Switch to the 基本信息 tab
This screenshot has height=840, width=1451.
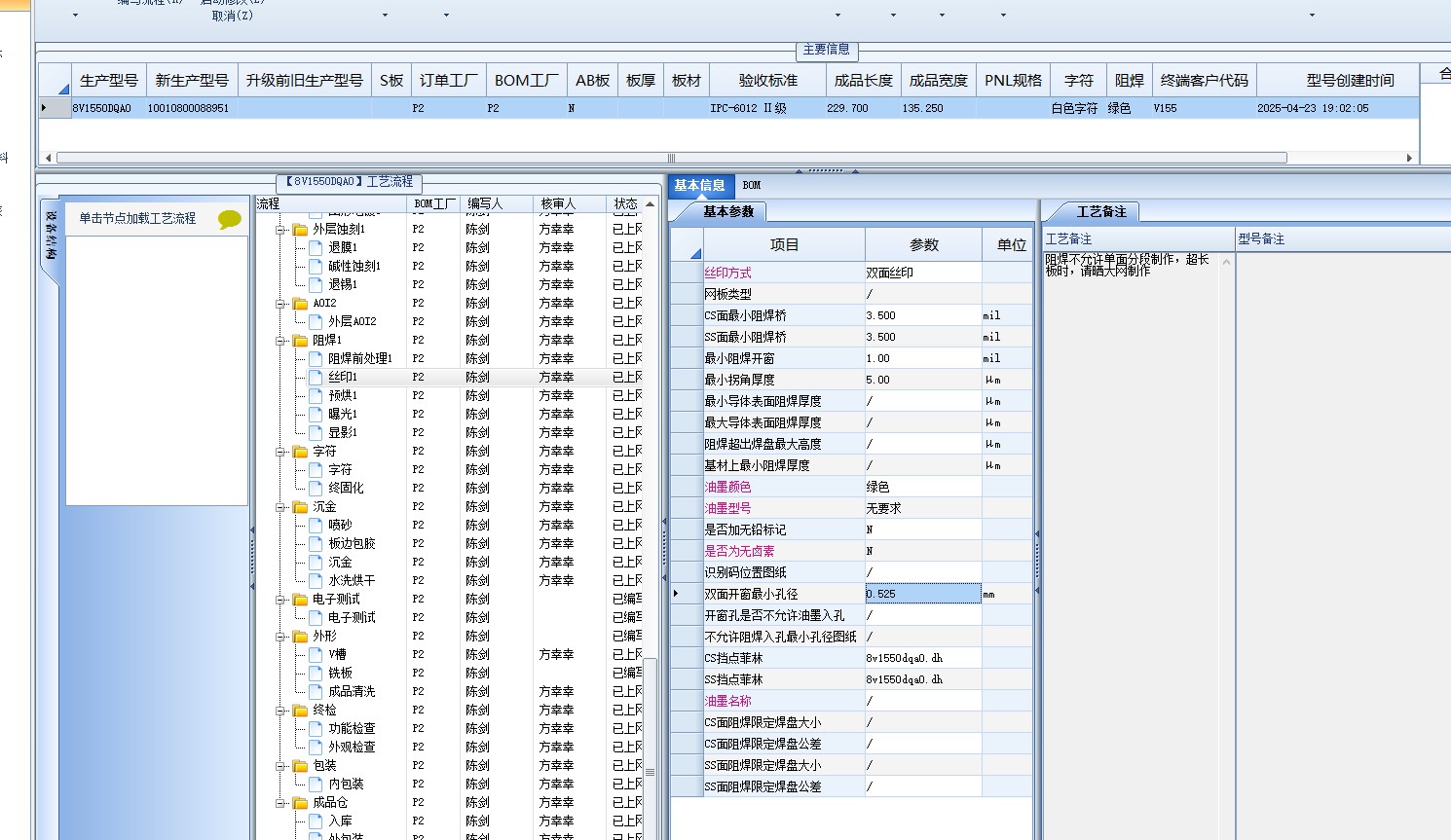pos(699,185)
